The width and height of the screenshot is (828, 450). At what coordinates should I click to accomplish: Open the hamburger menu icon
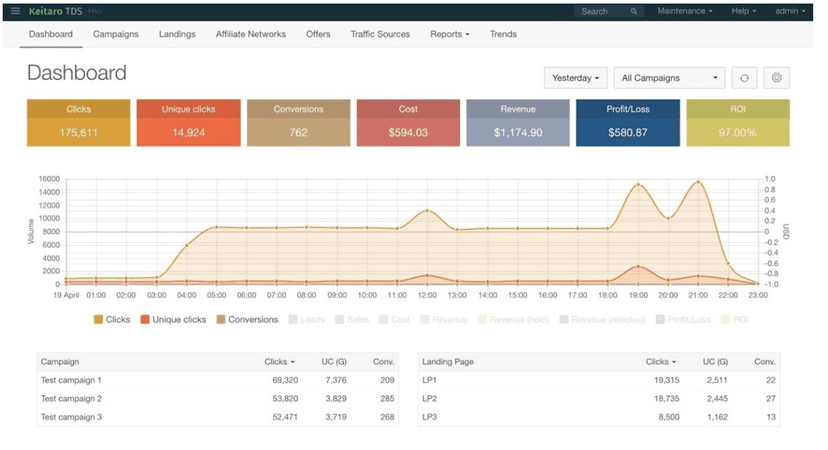(15, 11)
